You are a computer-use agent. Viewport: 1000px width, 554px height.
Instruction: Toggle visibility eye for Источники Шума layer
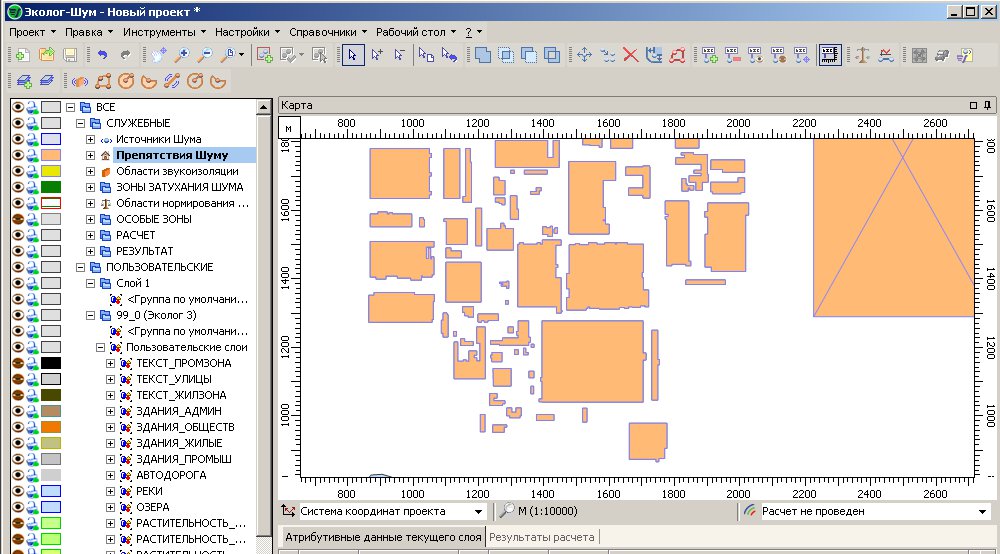(x=17, y=139)
